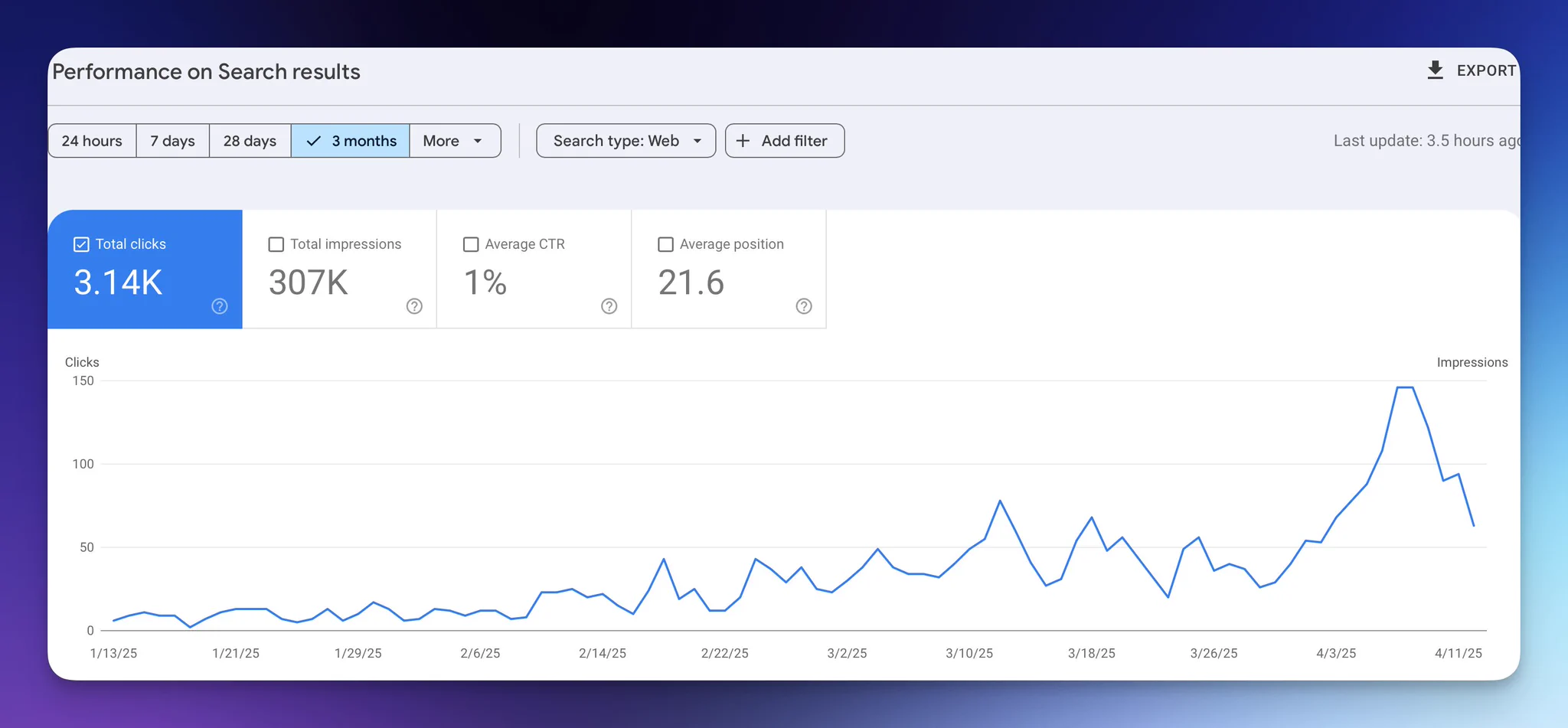Click the 150 y-axis label

[x=83, y=380]
